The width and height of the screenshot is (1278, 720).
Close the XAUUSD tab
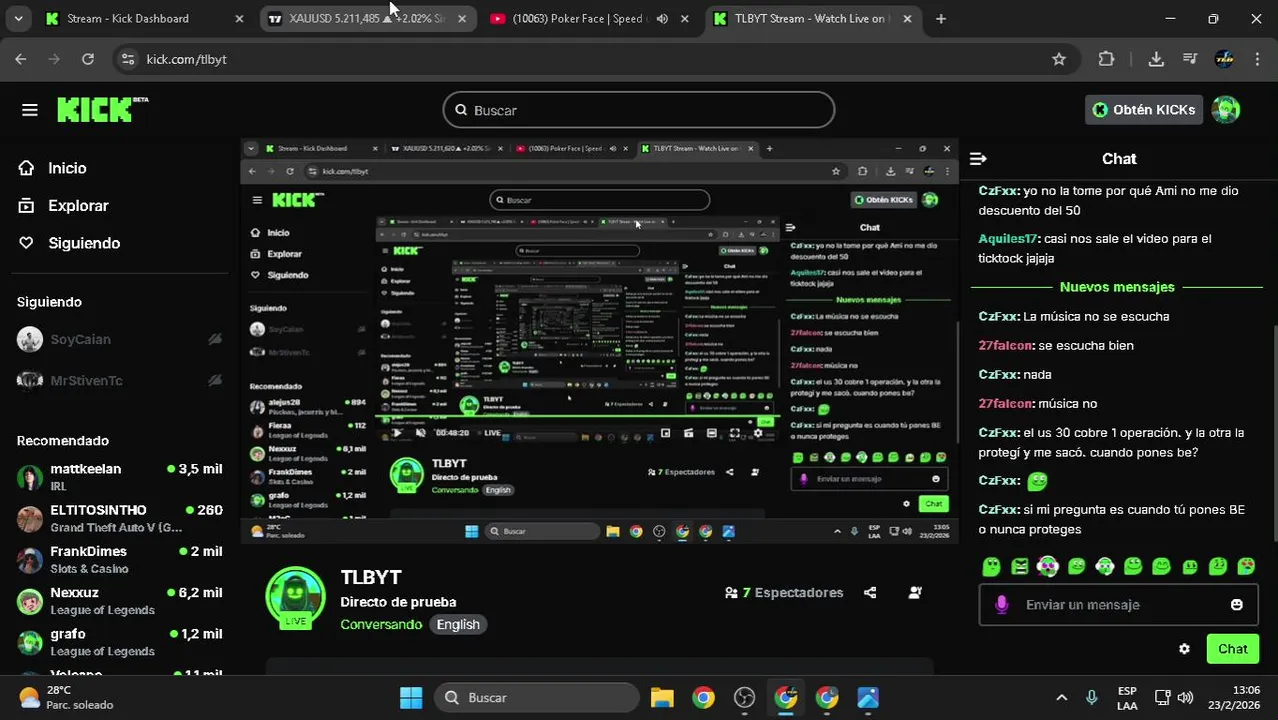pyautogui.click(x=461, y=19)
